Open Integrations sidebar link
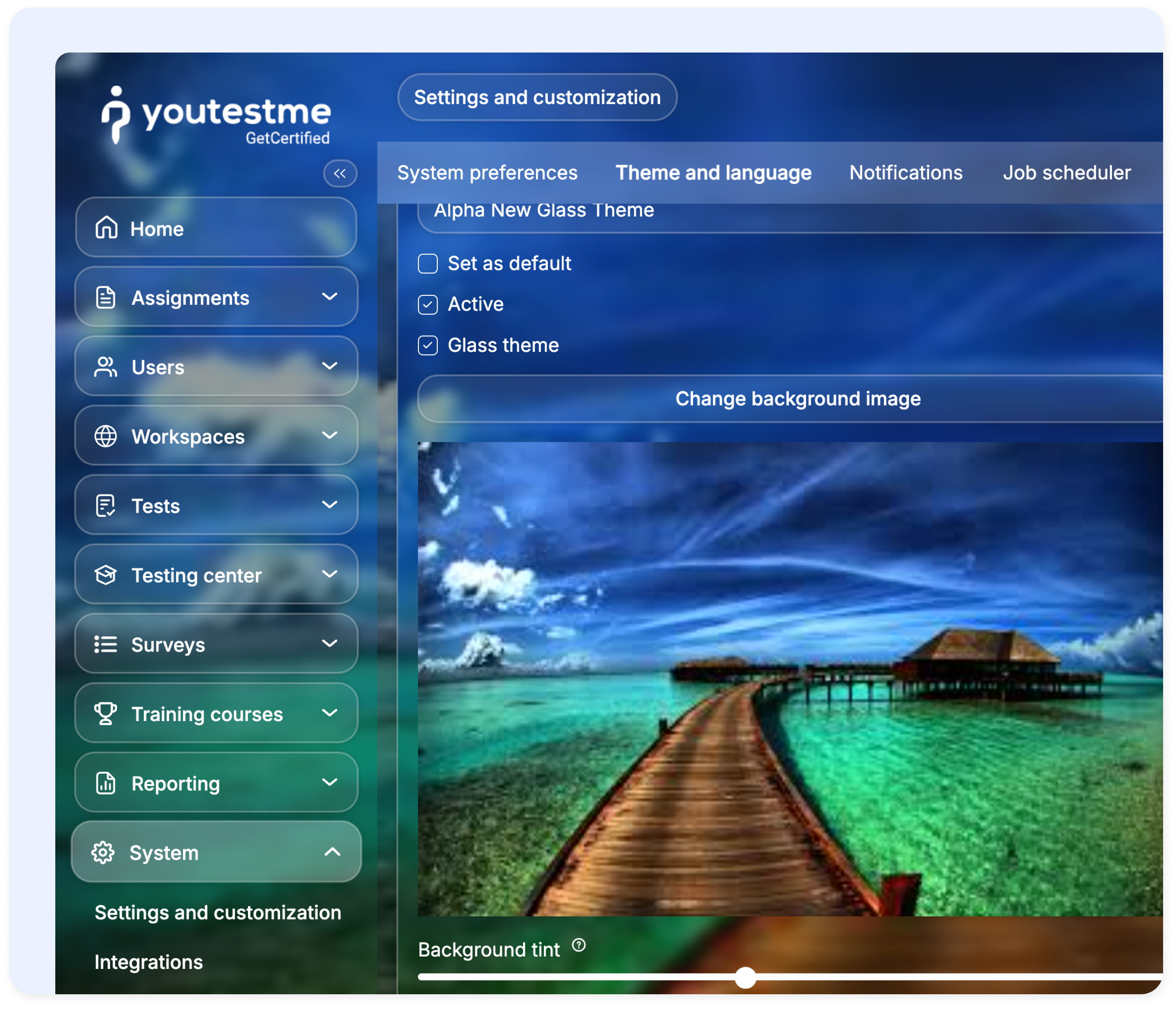Screen dimensions: 1176x1009 click(149, 962)
